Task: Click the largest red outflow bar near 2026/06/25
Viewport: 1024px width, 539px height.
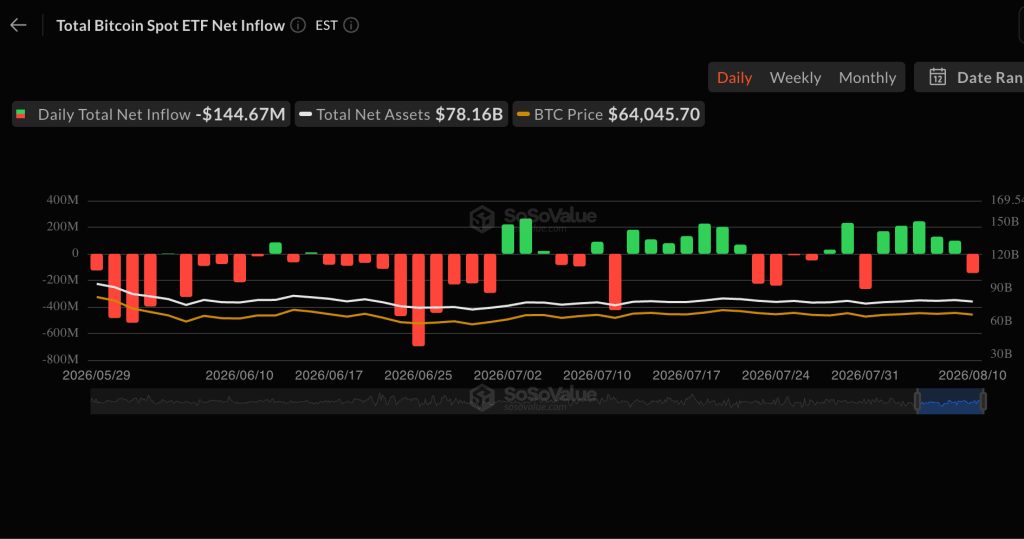Action: click(x=419, y=300)
